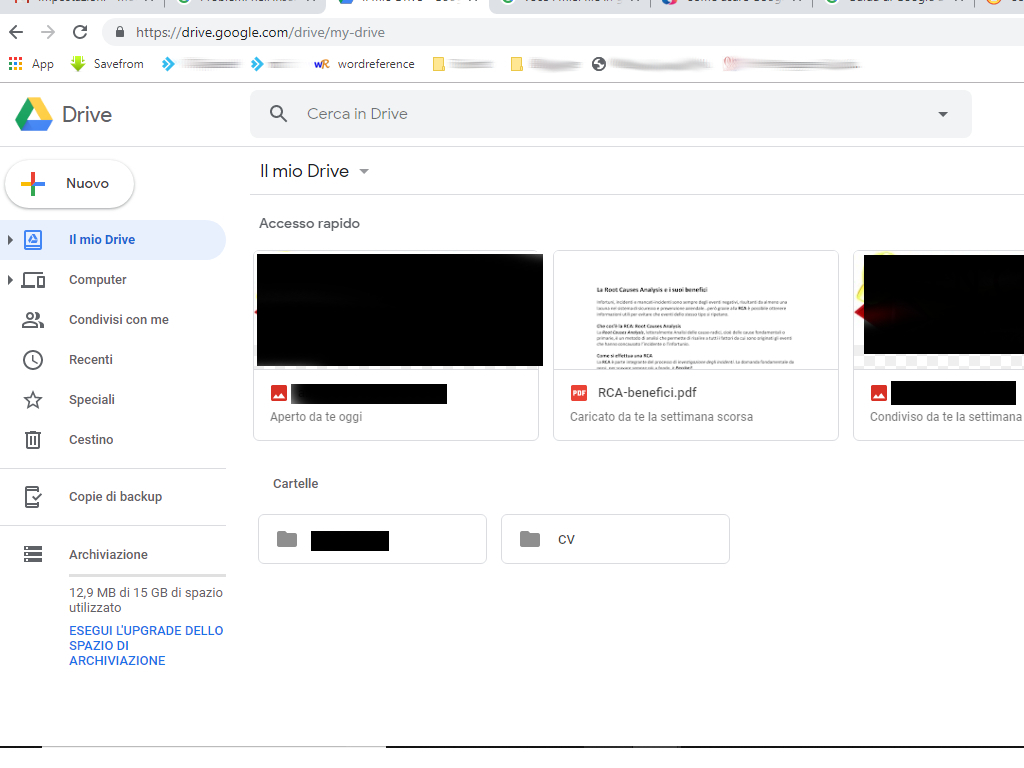Click the magnifier search icon
This screenshot has height=768, width=1024.
pos(279,114)
